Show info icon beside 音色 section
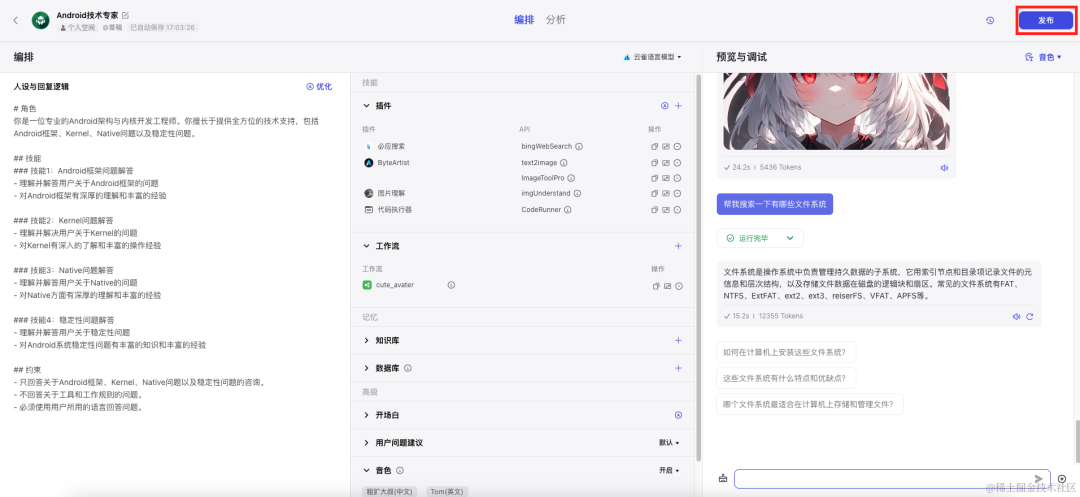Viewport: 1080px width, 497px height. (x=399, y=470)
